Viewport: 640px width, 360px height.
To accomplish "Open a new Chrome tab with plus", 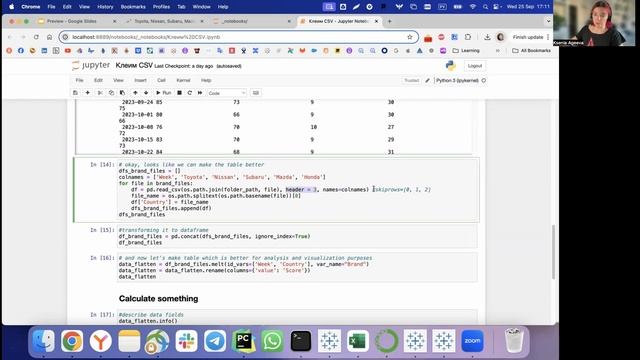I will (x=389, y=21).
